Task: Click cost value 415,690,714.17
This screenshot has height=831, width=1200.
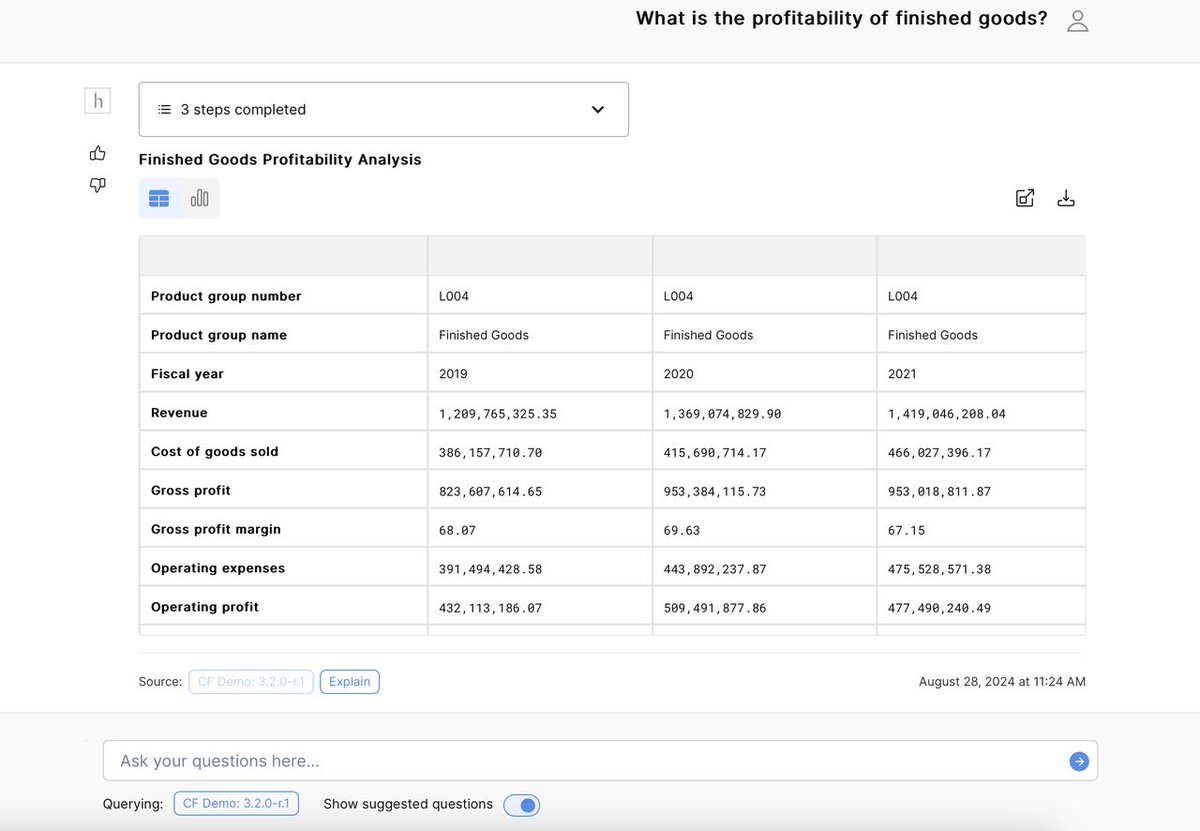Action: coord(716,453)
